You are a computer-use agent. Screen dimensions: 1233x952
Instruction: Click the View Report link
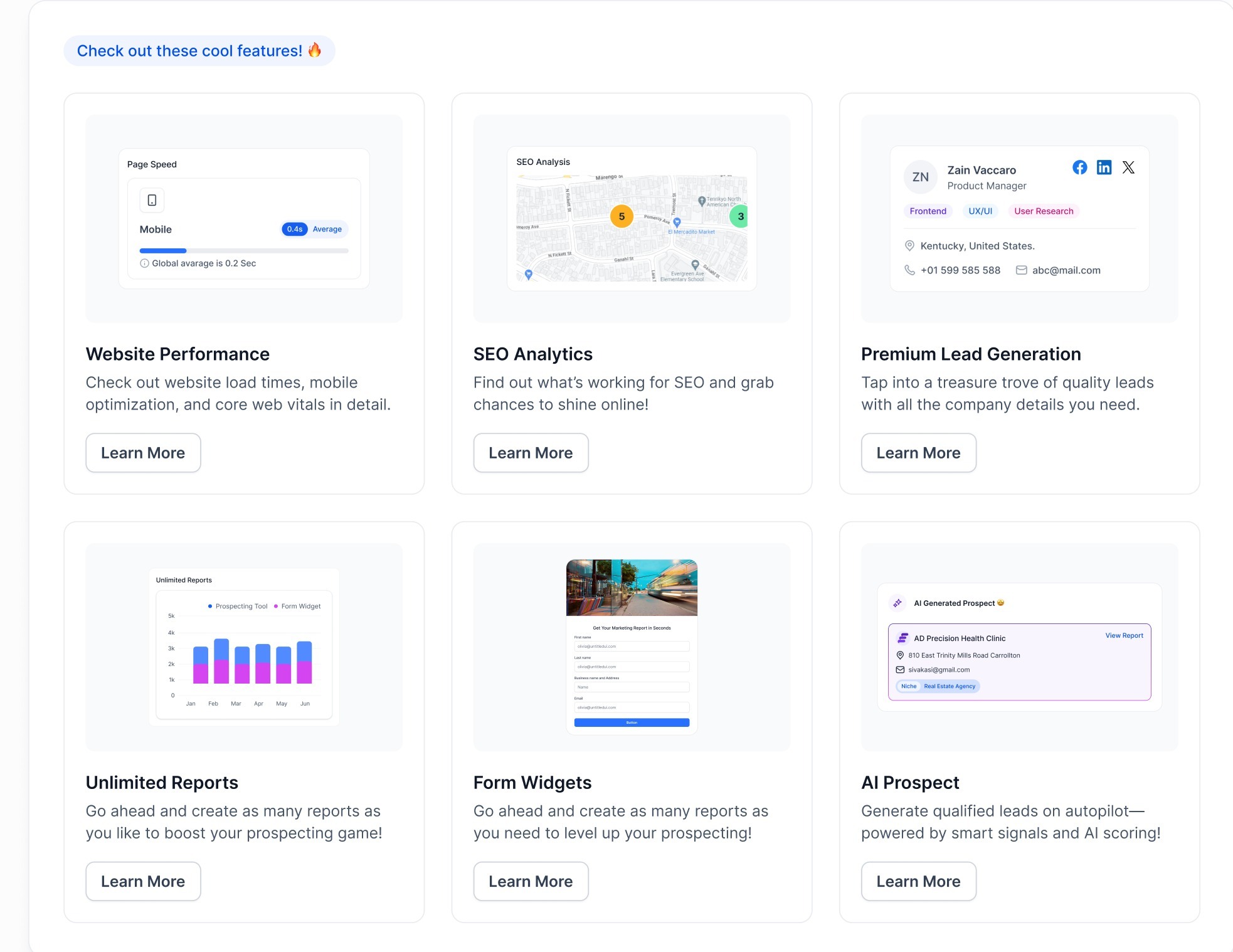tap(1124, 635)
